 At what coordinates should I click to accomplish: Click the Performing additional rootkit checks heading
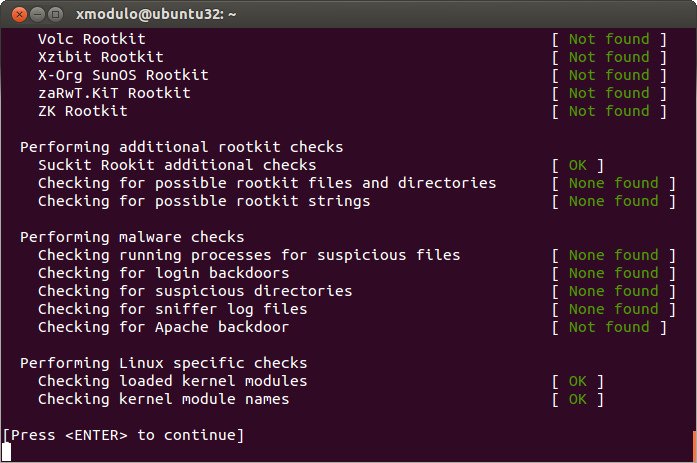click(x=181, y=147)
